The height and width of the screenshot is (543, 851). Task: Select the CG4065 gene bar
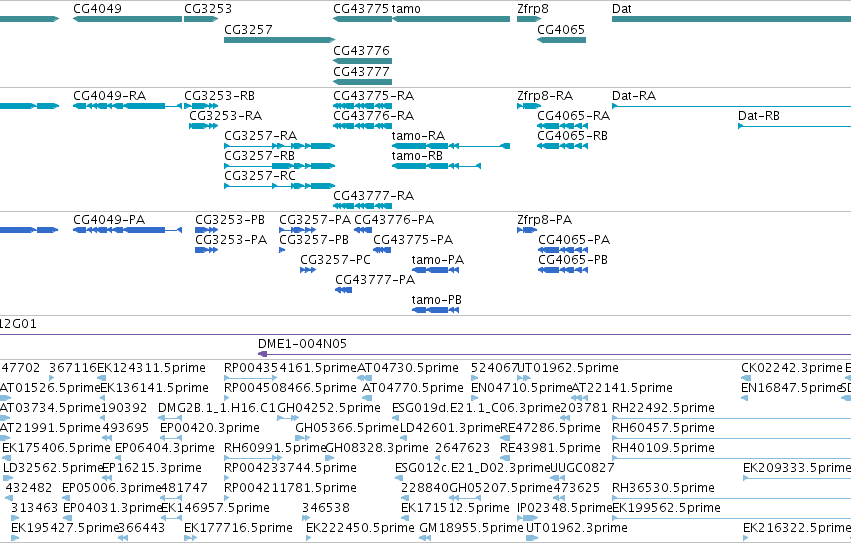[561, 40]
